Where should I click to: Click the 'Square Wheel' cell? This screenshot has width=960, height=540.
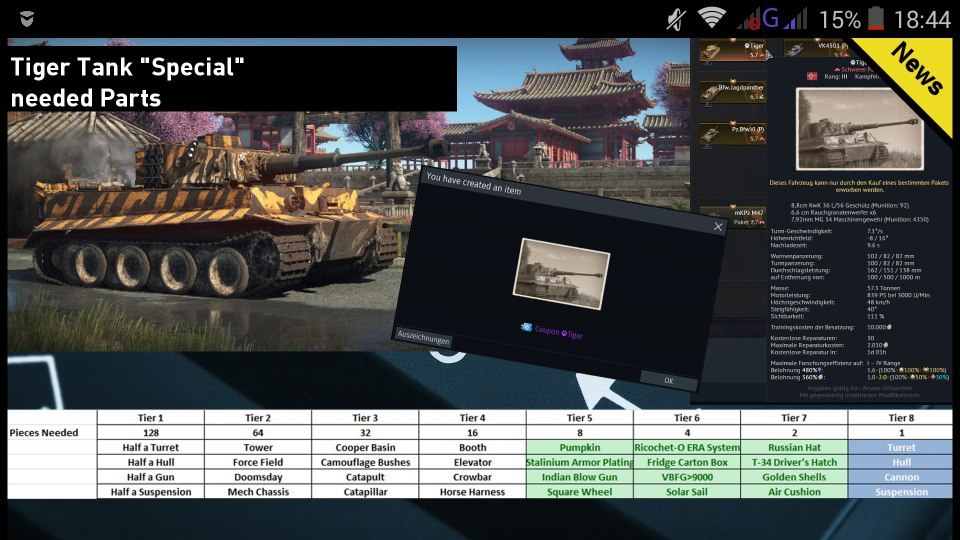pyautogui.click(x=579, y=492)
